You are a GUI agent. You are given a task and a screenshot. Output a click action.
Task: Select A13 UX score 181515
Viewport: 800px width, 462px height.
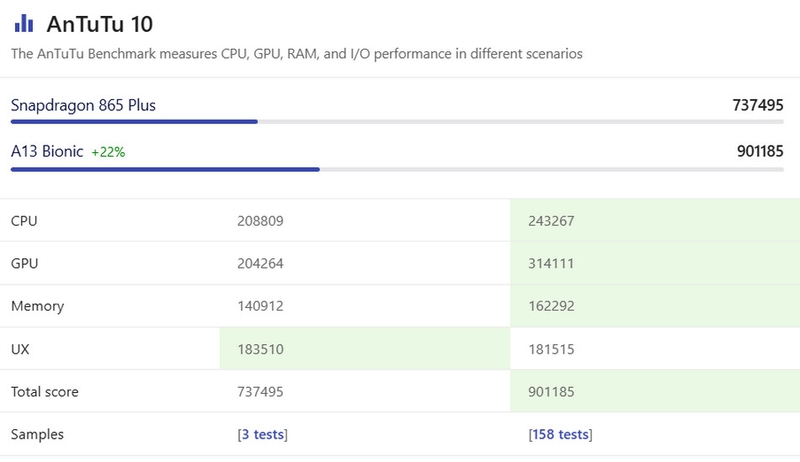point(551,349)
